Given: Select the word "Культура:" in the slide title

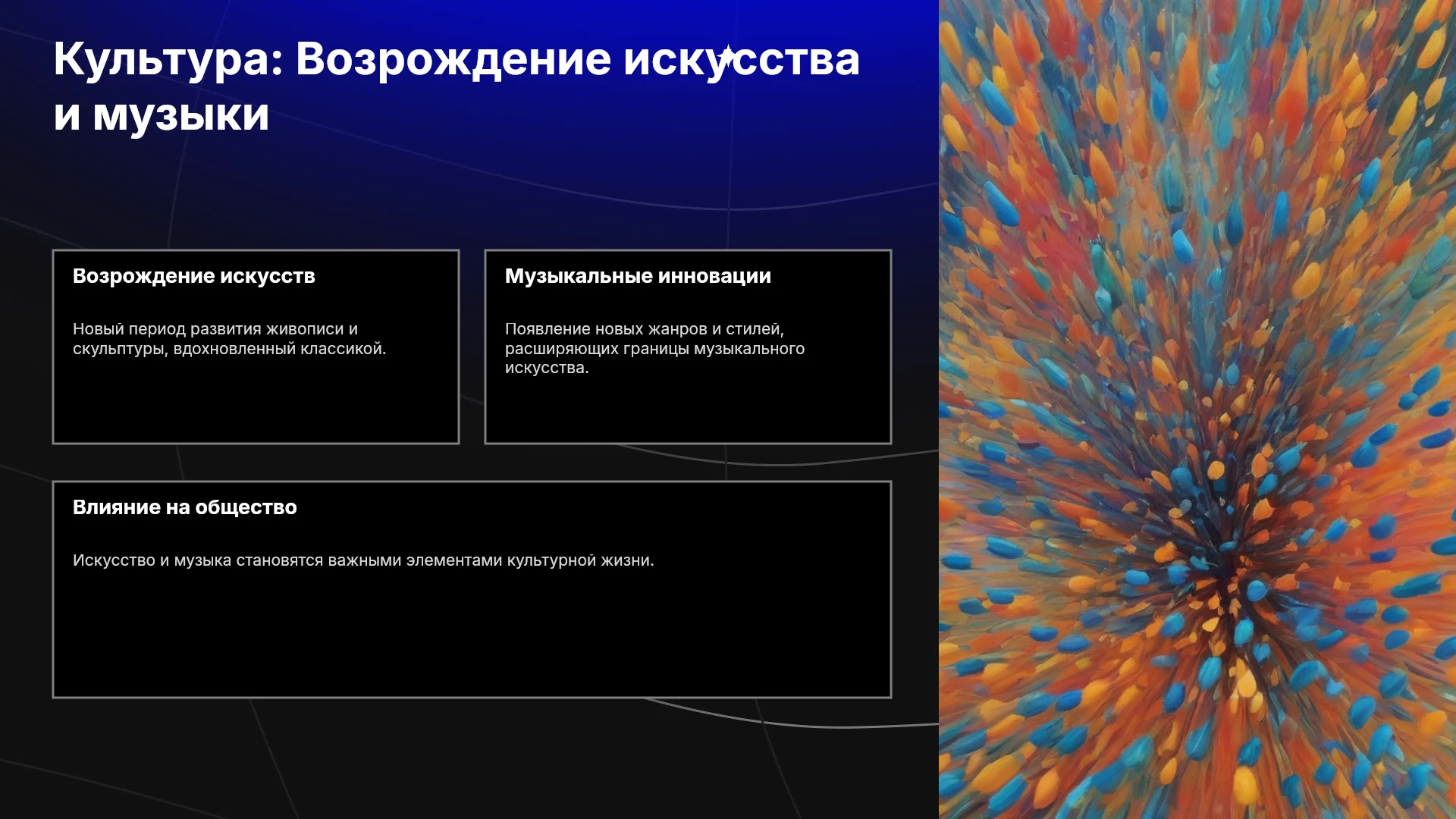Looking at the screenshot, I should coord(168,59).
